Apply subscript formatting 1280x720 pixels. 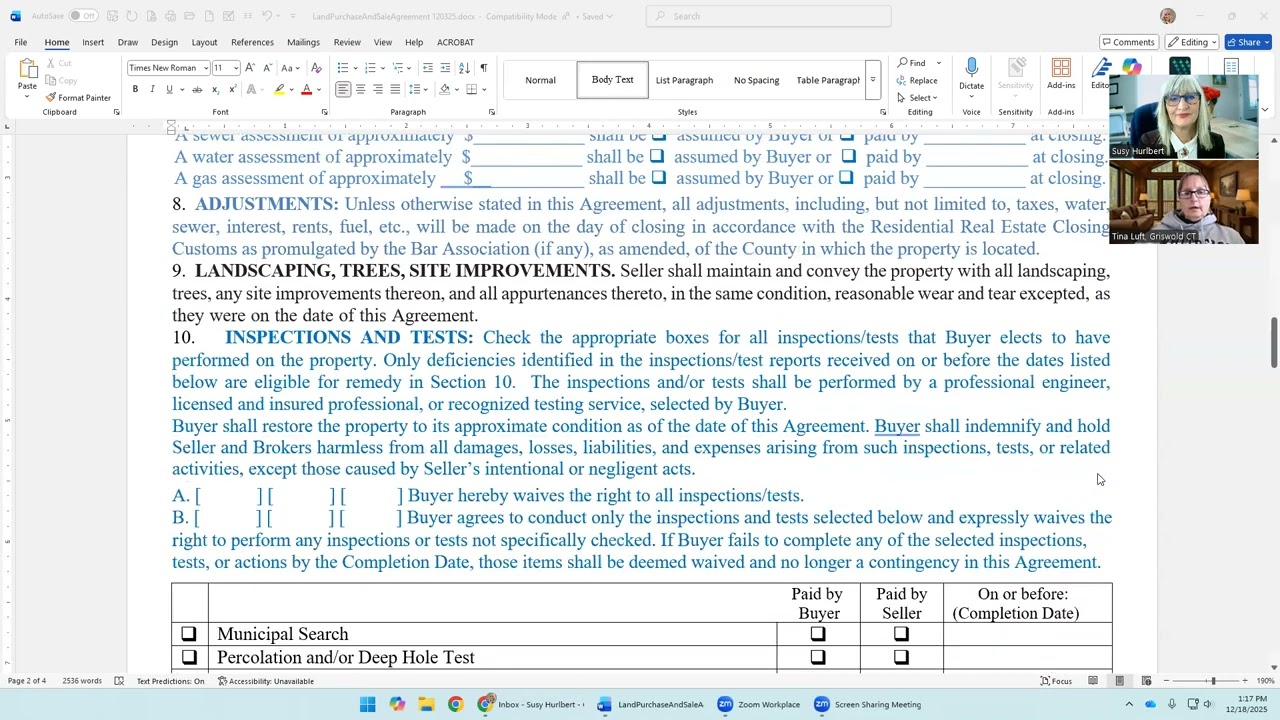[215, 90]
